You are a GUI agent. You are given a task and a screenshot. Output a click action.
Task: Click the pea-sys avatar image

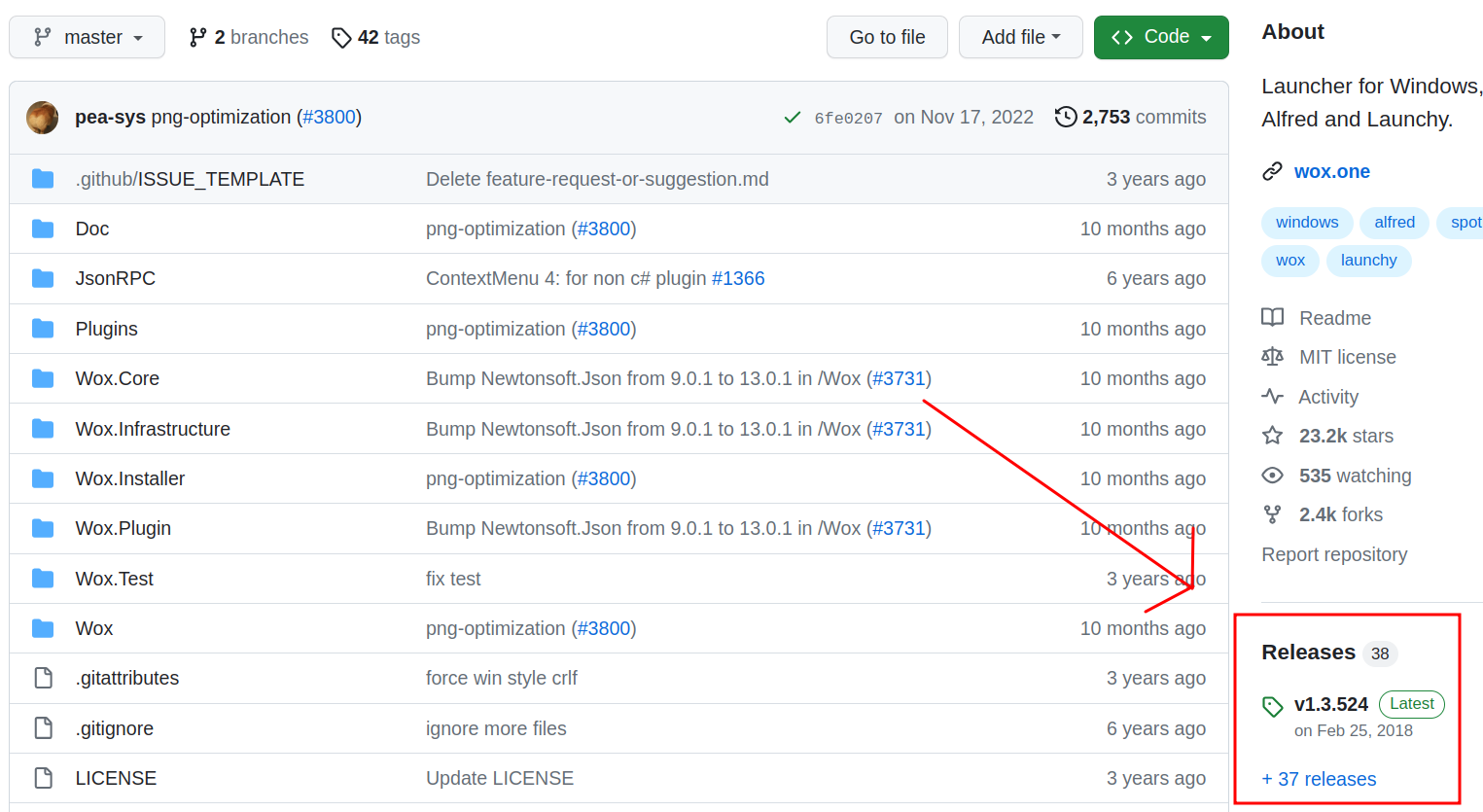click(43, 118)
